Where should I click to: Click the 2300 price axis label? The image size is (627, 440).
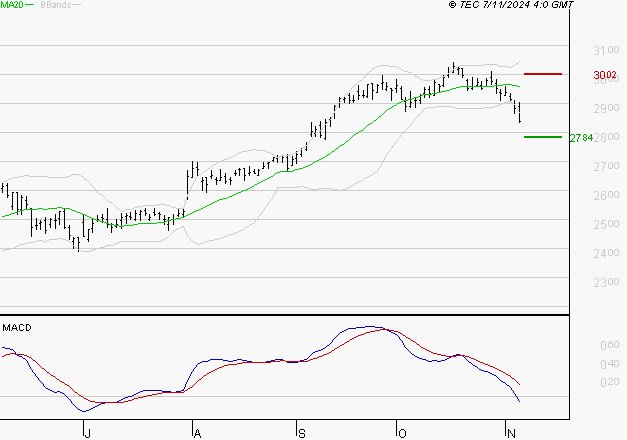(606, 282)
